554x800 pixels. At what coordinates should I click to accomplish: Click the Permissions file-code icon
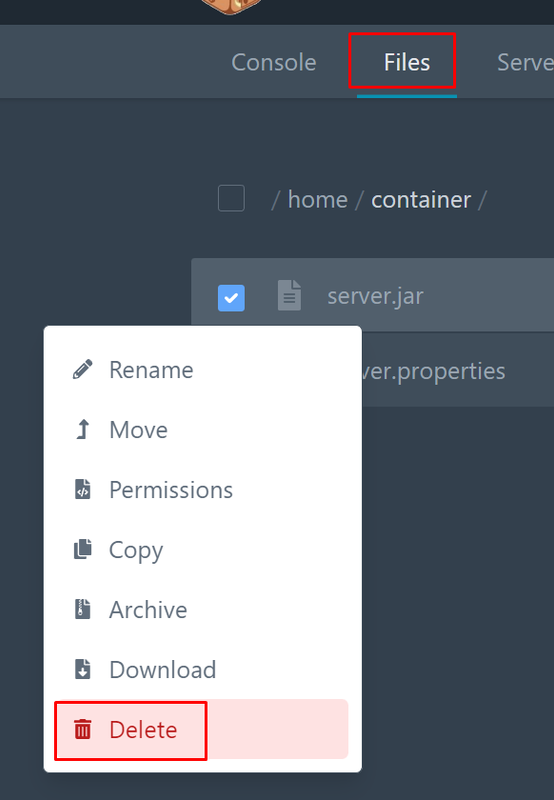point(83,489)
